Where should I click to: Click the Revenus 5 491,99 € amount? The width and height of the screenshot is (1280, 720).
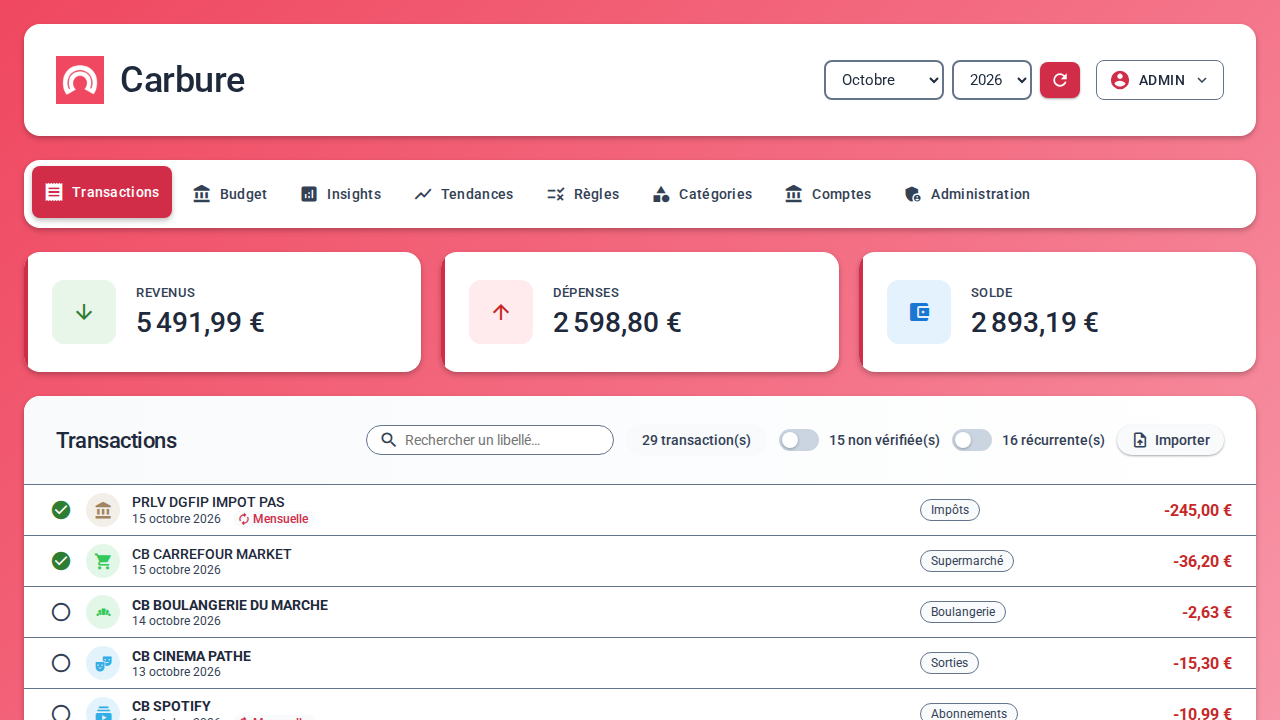click(200, 323)
